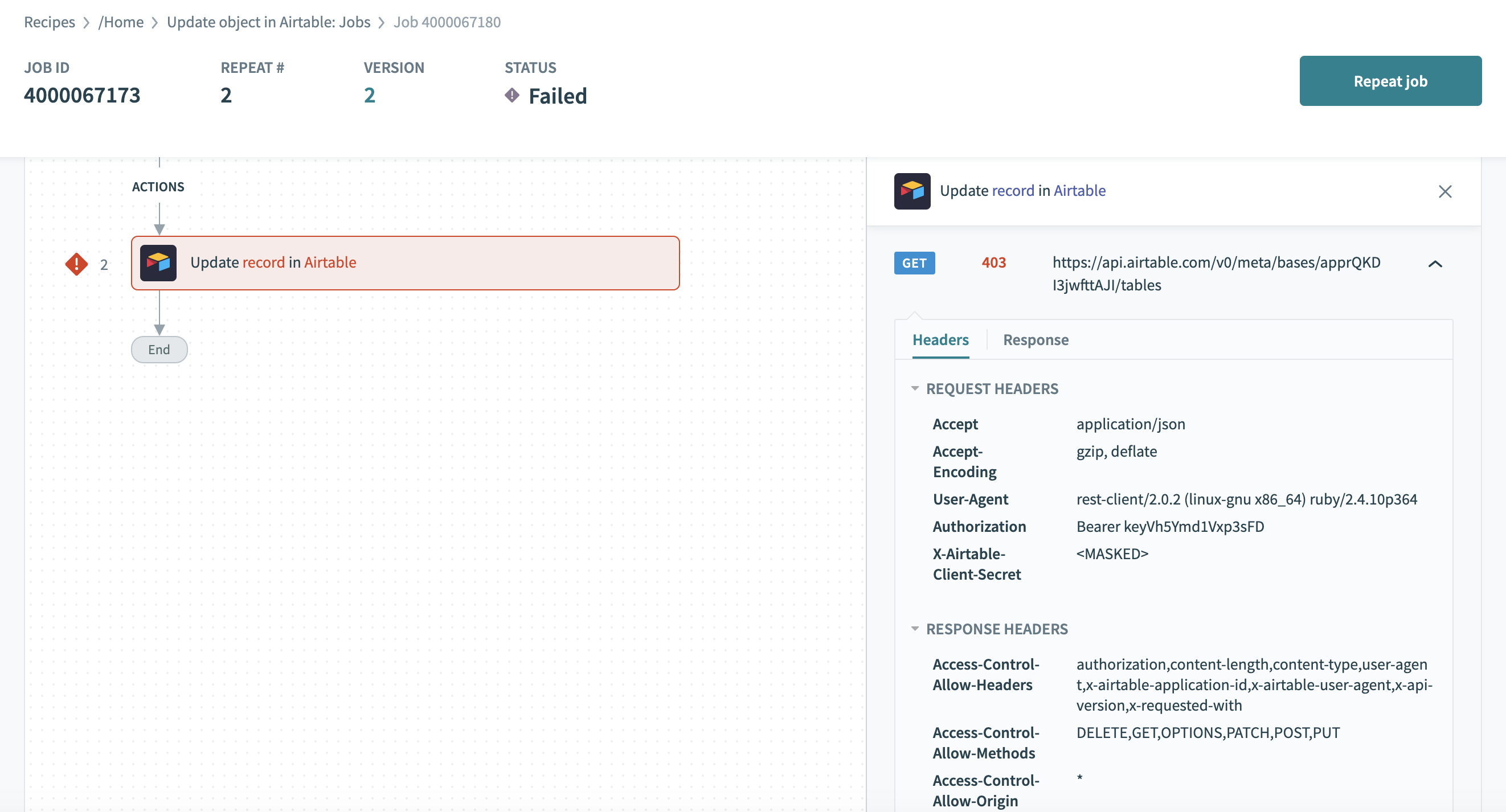Image resolution: width=1506 pixels, height=812 pixels.
Task: Click the Repeat job button
Action: 1390,81
